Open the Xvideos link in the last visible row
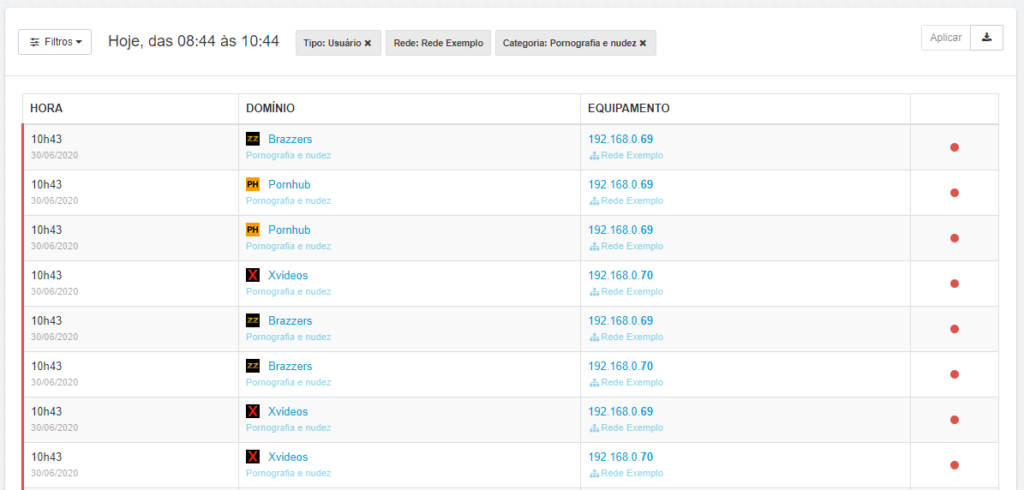The height and width of the screenshot is (490, 1024). pos(288,457)
